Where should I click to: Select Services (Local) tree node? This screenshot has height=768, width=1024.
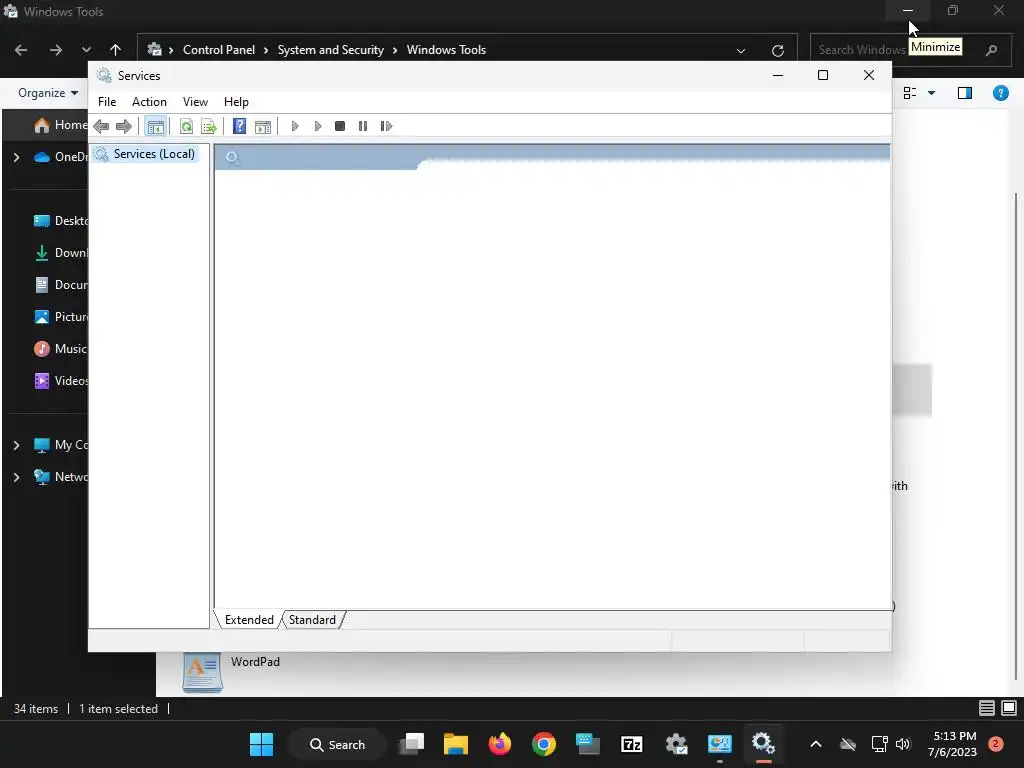point(145,154)
